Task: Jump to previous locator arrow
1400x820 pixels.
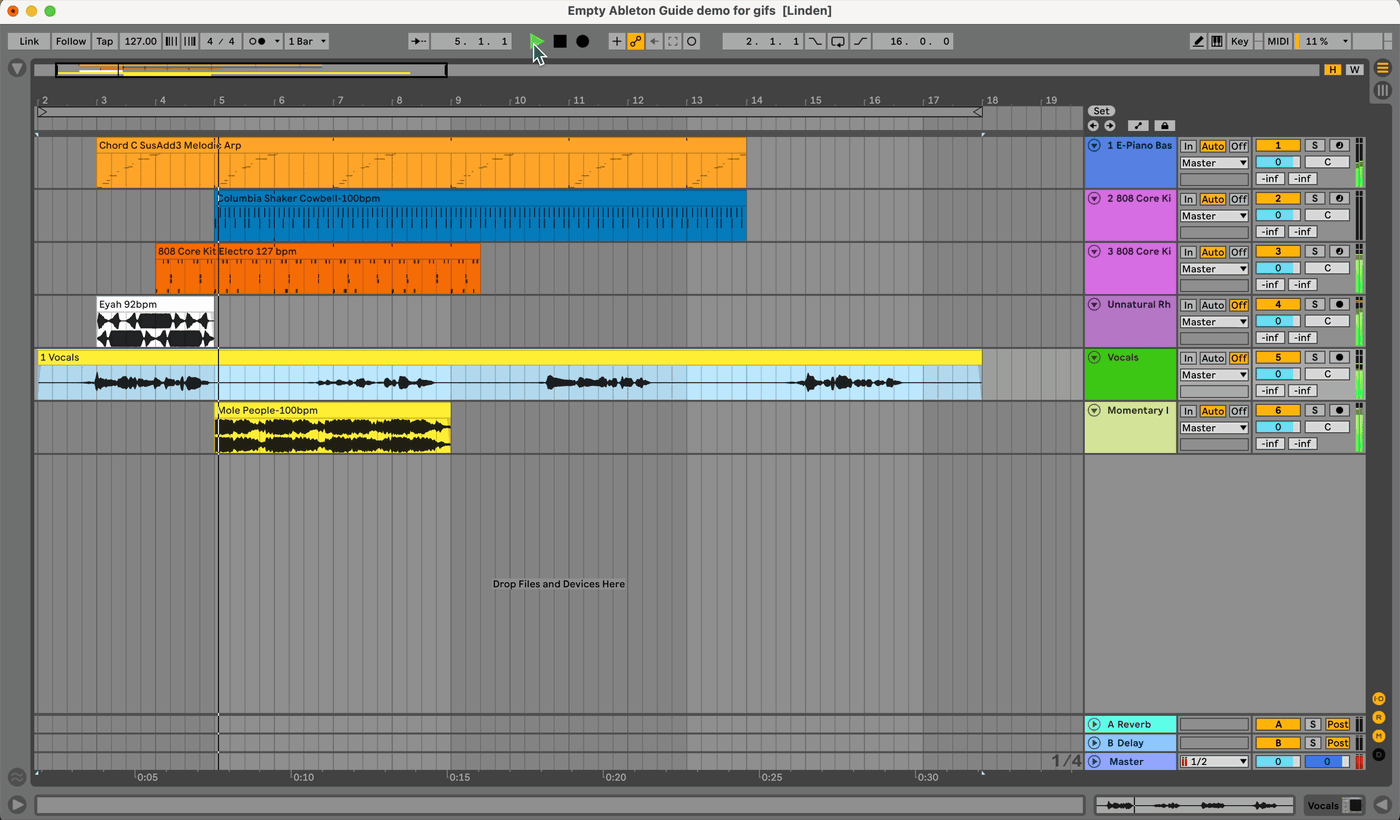Action: (x=1093, y=126)
